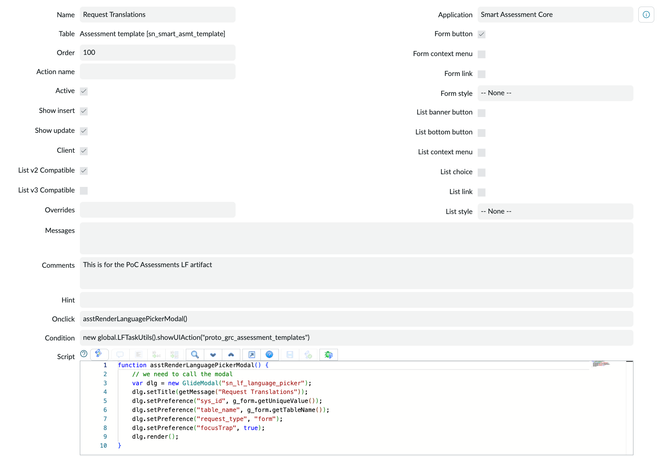Viewport: 662px width, 459px height.
Task: Open the List style dropdown
Action: (x=555, y=211)
